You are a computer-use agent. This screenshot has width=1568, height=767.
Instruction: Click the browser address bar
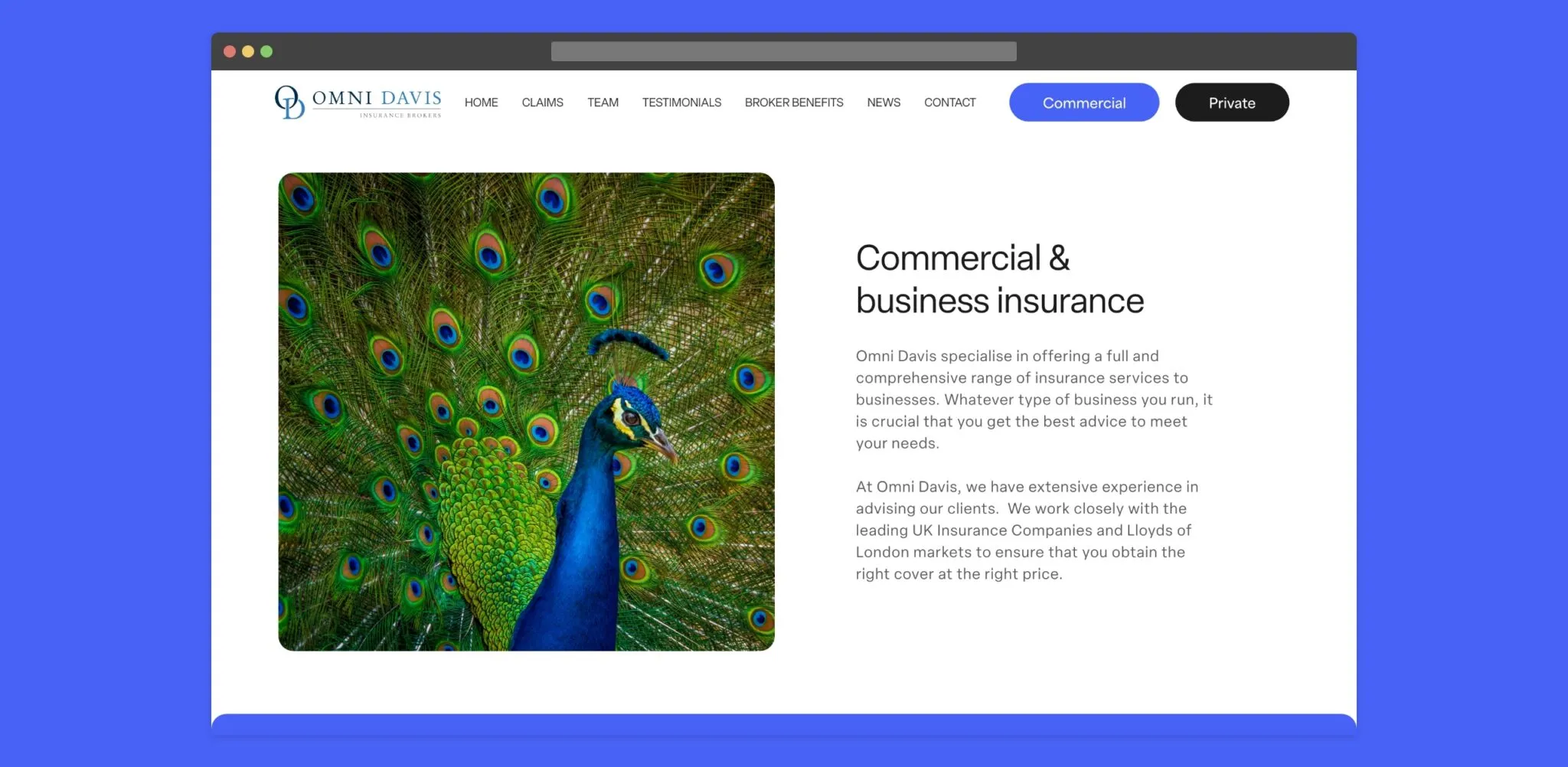point(784,51)
